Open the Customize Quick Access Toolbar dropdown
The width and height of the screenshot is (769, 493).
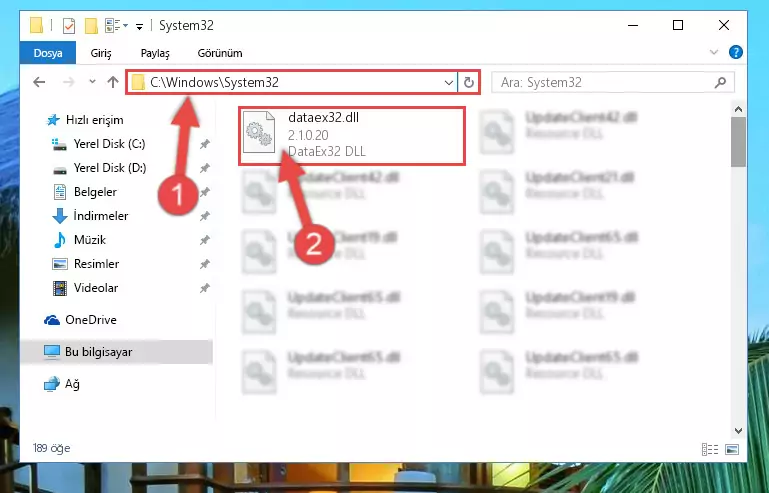coord(139,26)
